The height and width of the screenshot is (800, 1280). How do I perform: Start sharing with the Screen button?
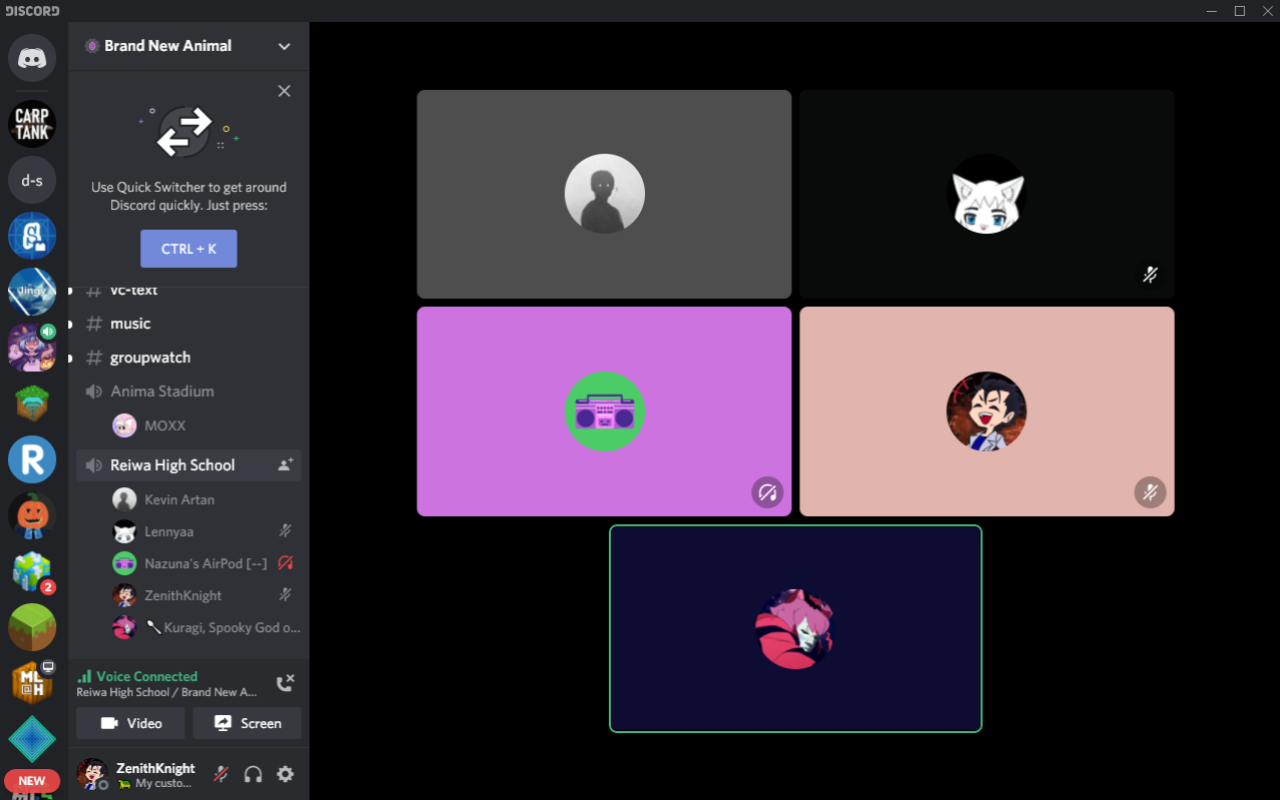point(246,723)
